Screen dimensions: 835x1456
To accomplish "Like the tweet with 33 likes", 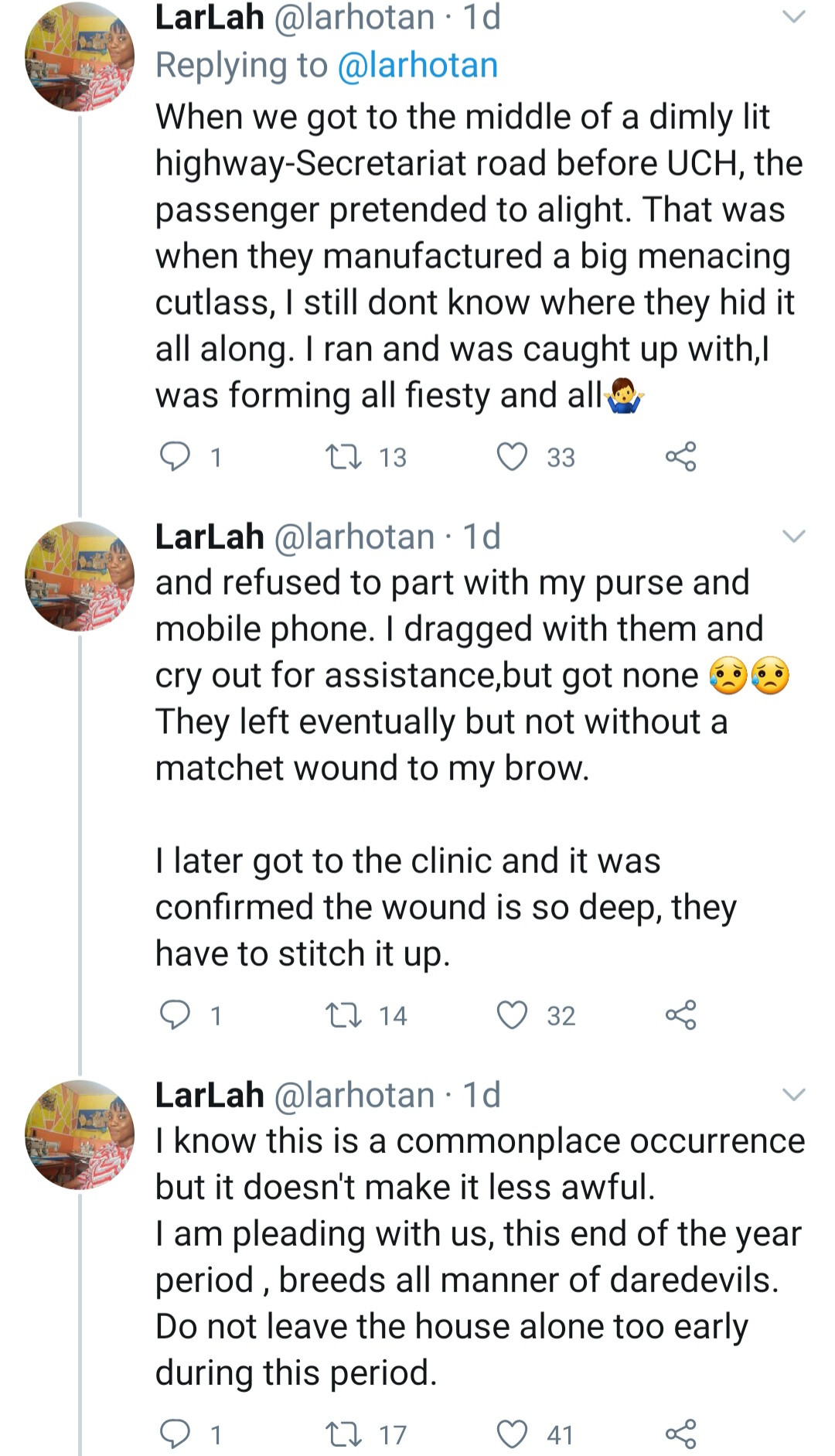I will [512, 456].
